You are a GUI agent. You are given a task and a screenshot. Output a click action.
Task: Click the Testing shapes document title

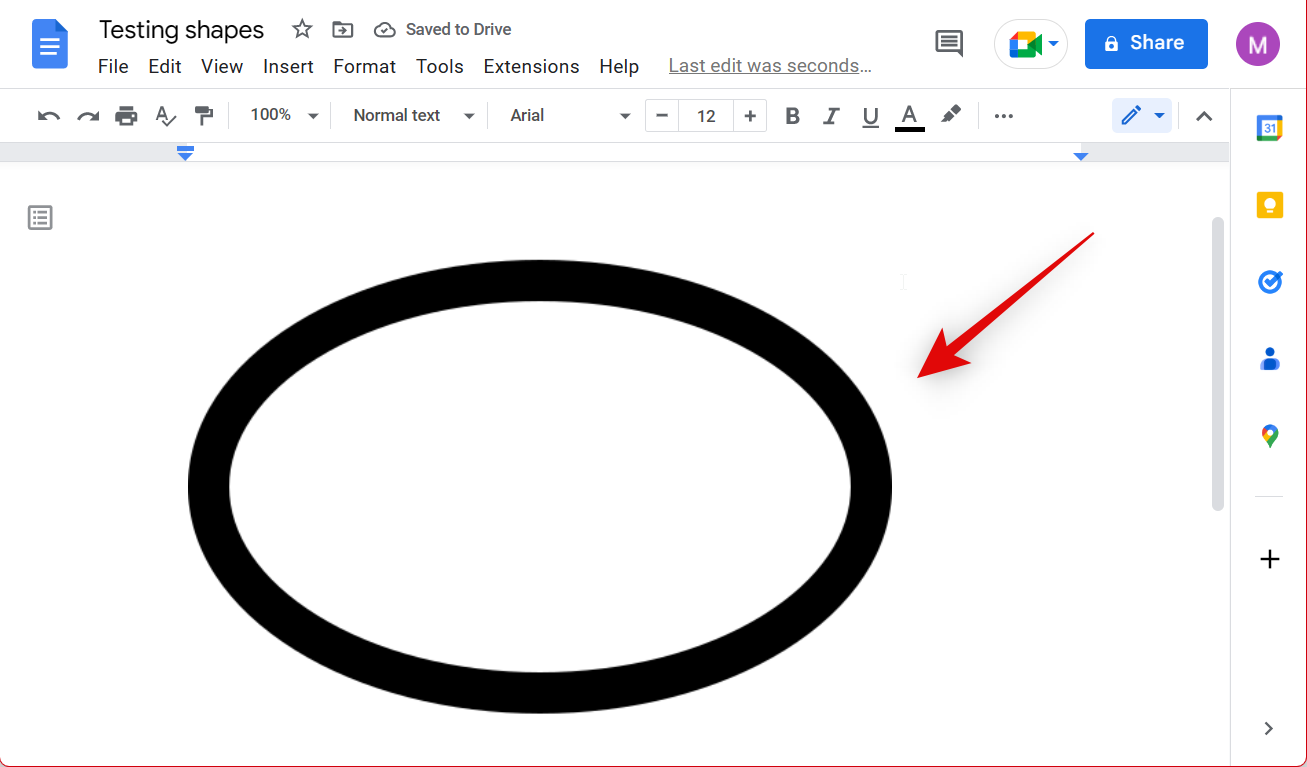tap(182, 30)
